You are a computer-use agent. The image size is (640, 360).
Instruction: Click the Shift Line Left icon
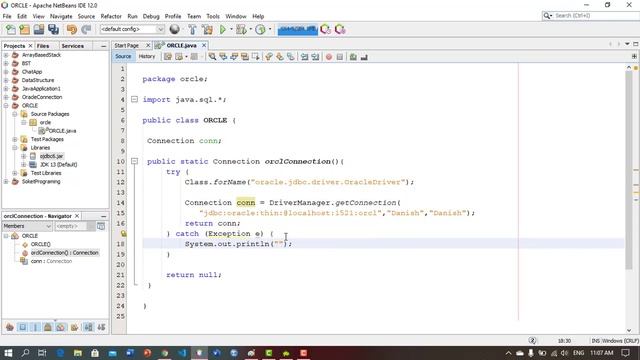coord(304,57)
